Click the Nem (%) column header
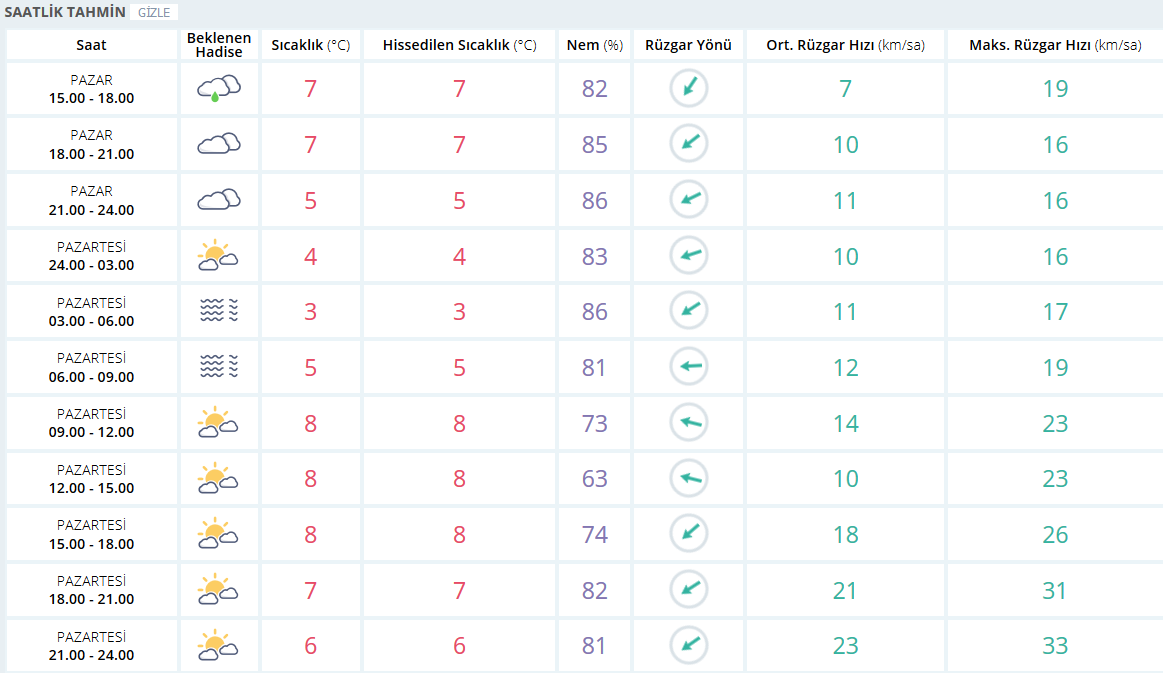Screen dimensions: 1163x673 pyautogui.click(x=594, y=45)
